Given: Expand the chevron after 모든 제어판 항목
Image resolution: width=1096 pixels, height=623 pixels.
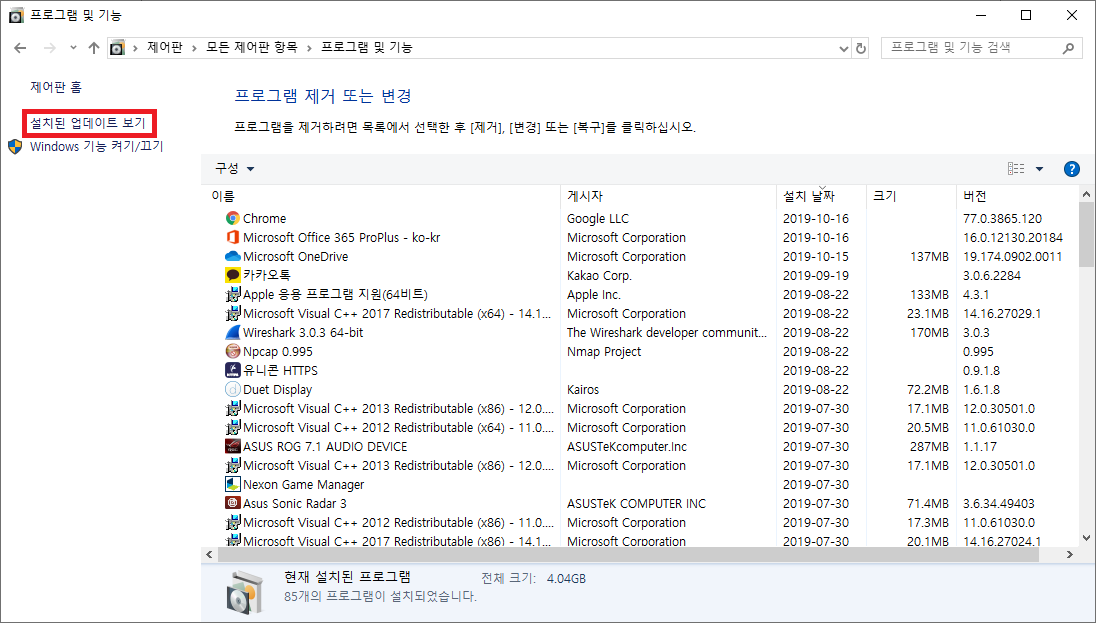Looking at the screenshot, I should (x=309, y=48).
